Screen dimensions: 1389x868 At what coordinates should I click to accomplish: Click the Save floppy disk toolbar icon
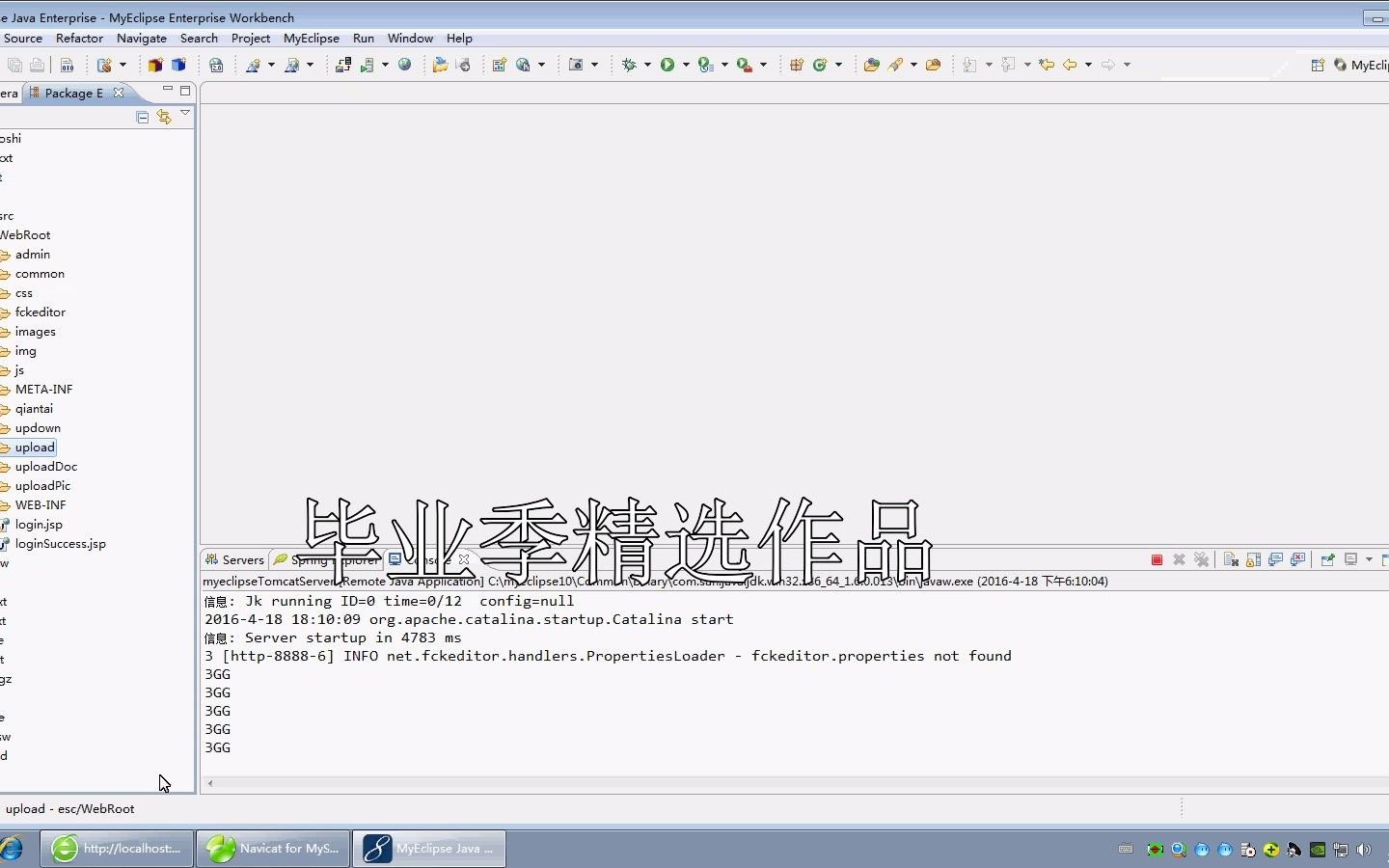pyautogui.click(x=14, y=65)
